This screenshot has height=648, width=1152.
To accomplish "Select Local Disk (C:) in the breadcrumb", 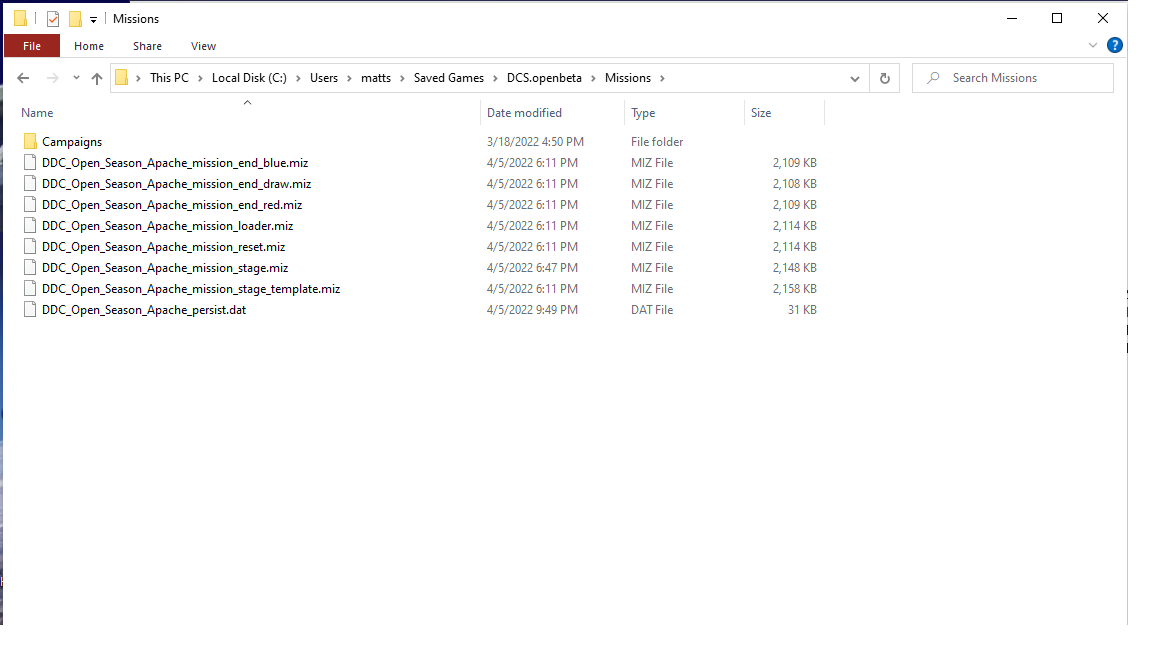I will point(249,78).
